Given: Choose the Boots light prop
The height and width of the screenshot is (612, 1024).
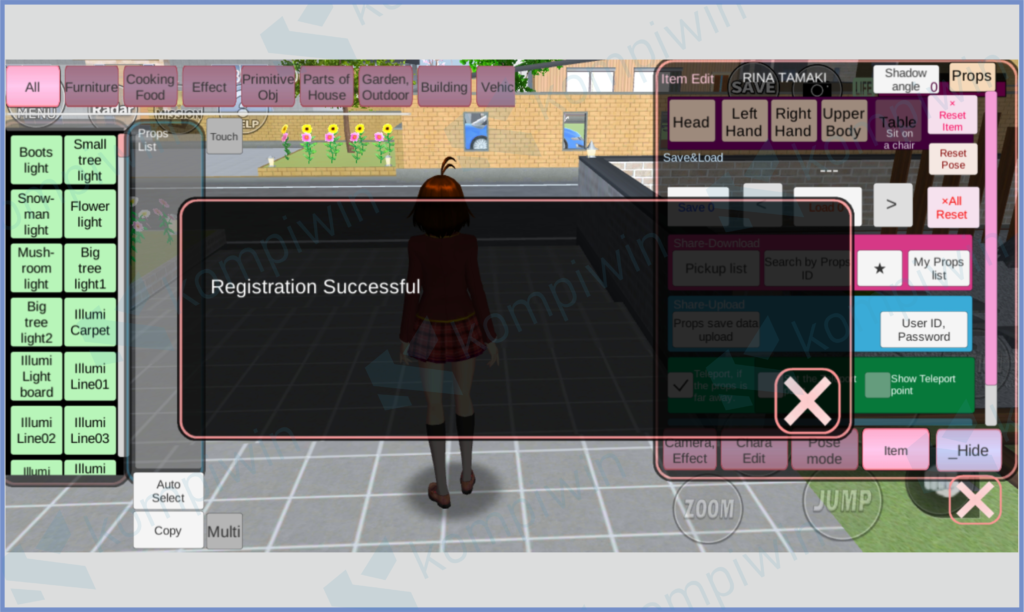Looking at the screenshot, I should (x=36, y=160).
